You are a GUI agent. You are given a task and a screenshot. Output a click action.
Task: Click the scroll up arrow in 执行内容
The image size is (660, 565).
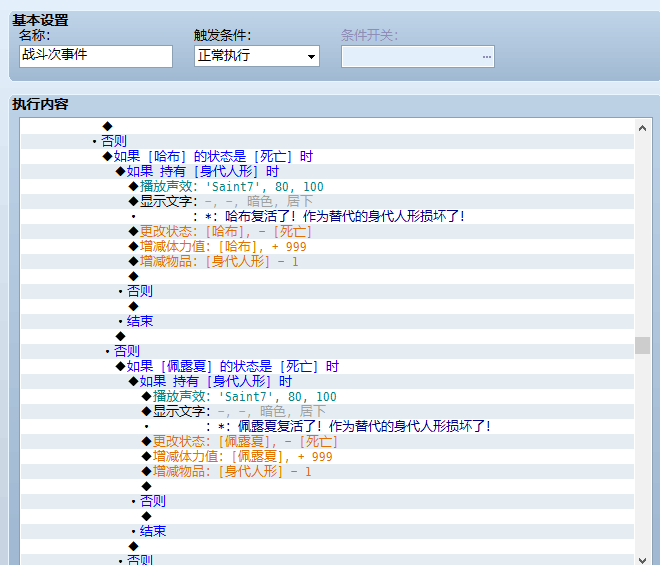coord(642,128)
